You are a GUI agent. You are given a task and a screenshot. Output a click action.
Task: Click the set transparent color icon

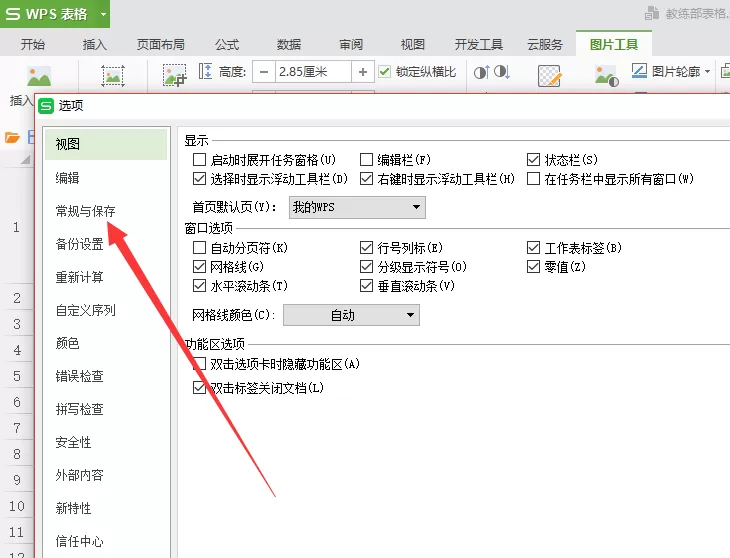coord(549,76)
